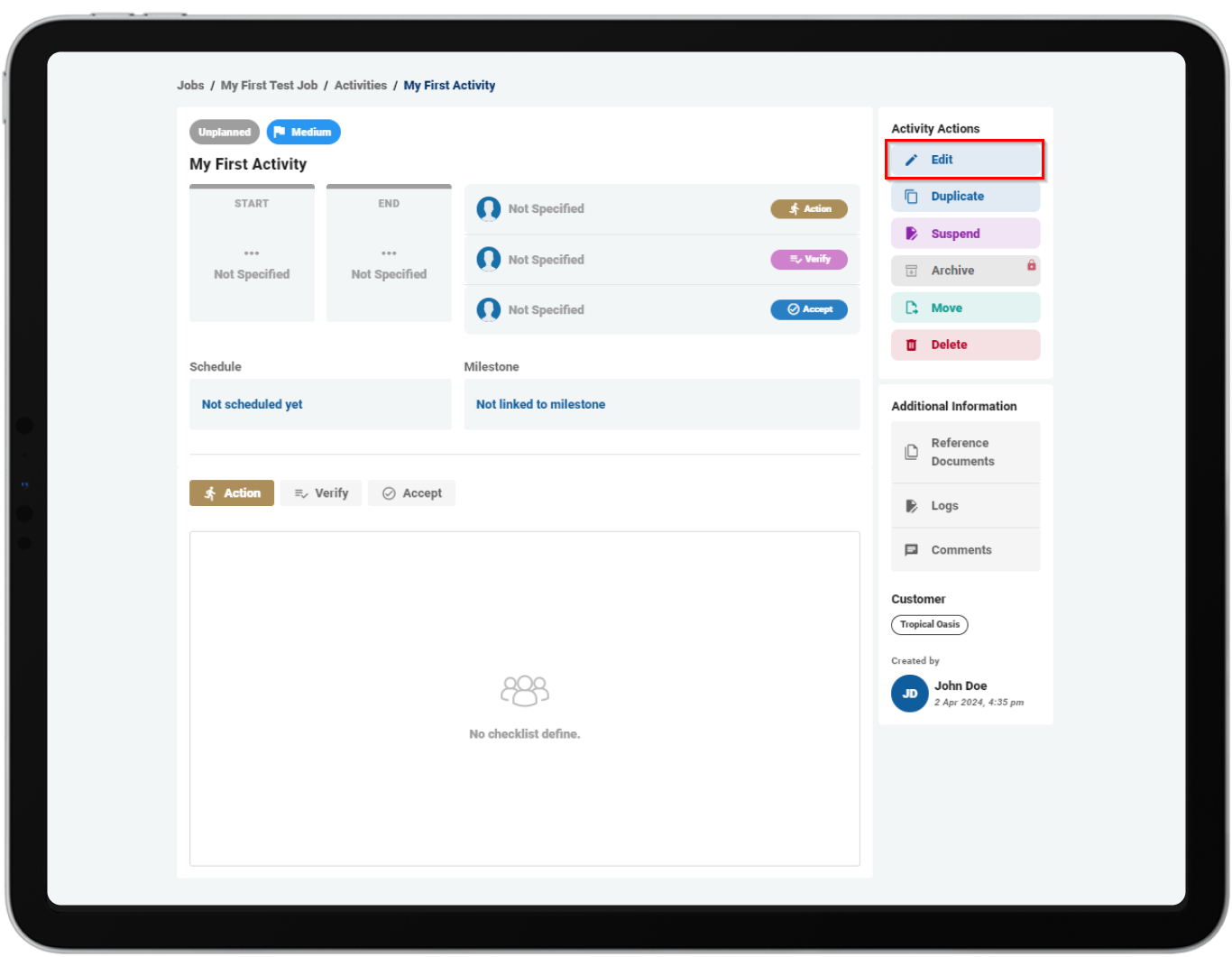Click the JD creator avatar
The height and width of the screenshot is (957, 1232).
pyautogui.click(x=910, y=694)
